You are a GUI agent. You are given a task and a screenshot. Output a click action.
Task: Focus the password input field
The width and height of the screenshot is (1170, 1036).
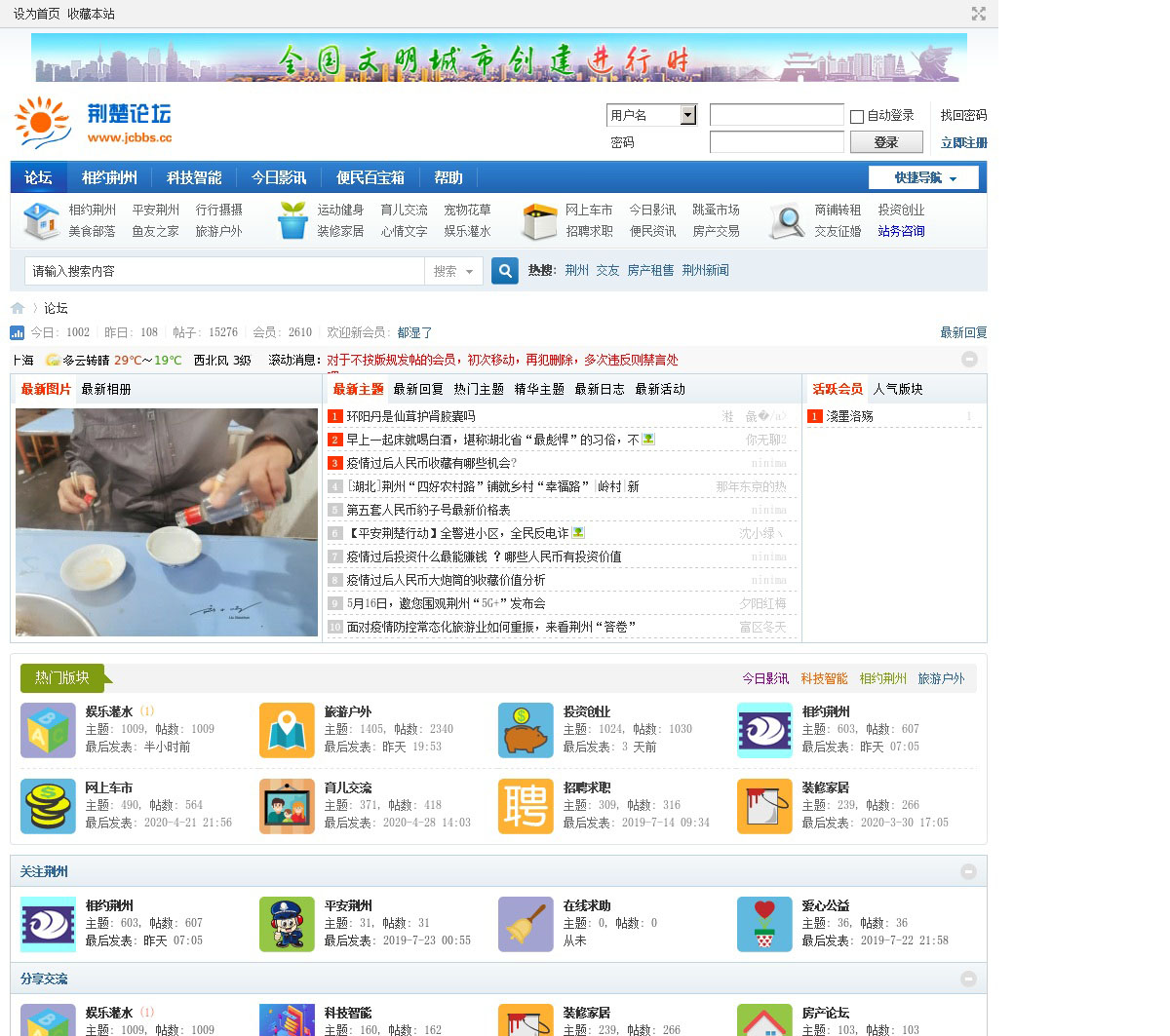776,142
